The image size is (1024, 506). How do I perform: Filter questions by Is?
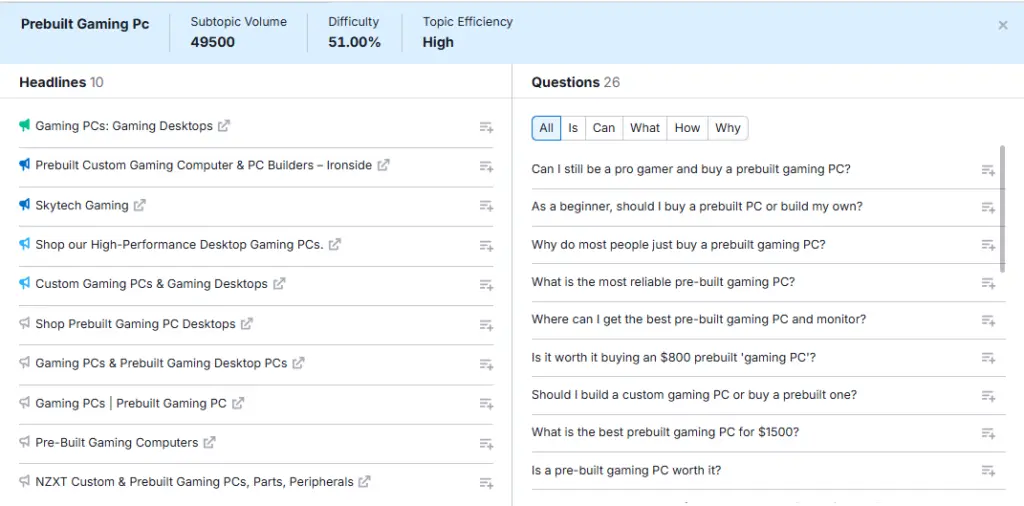click(x=573, y=128)
